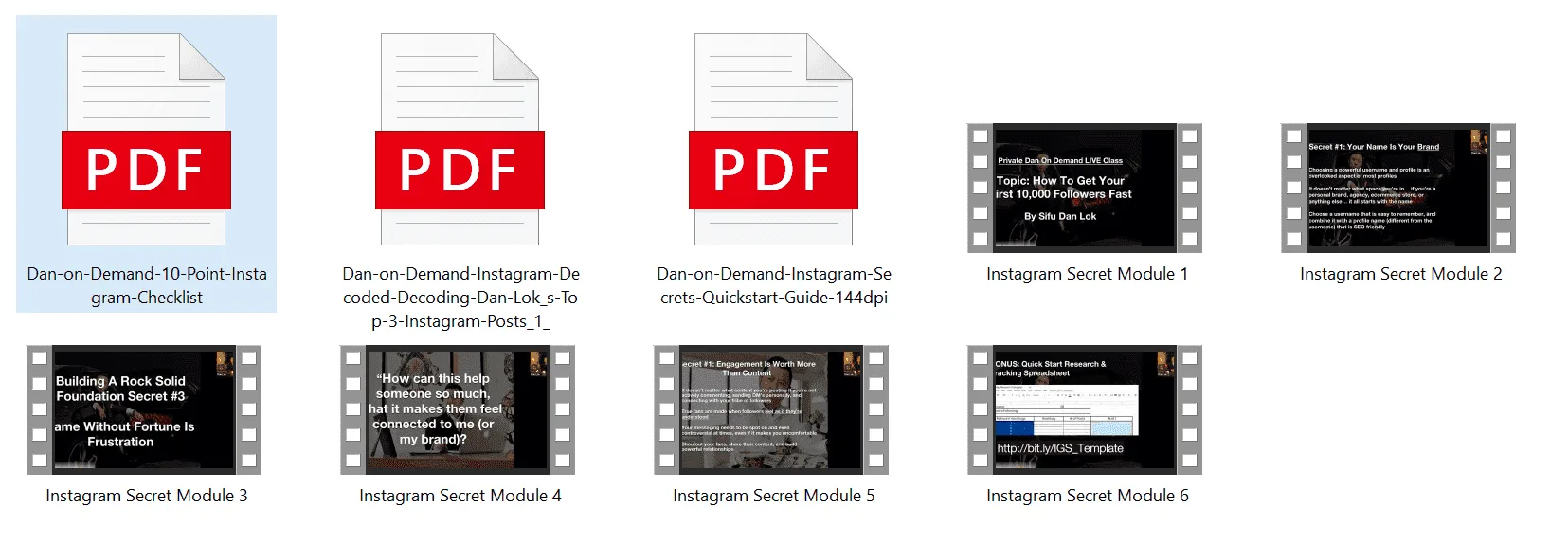This screenshot has height=544, width=1568.
Task: Click the red PDF badge on Quickstart Guide
Action: point(773,171)
